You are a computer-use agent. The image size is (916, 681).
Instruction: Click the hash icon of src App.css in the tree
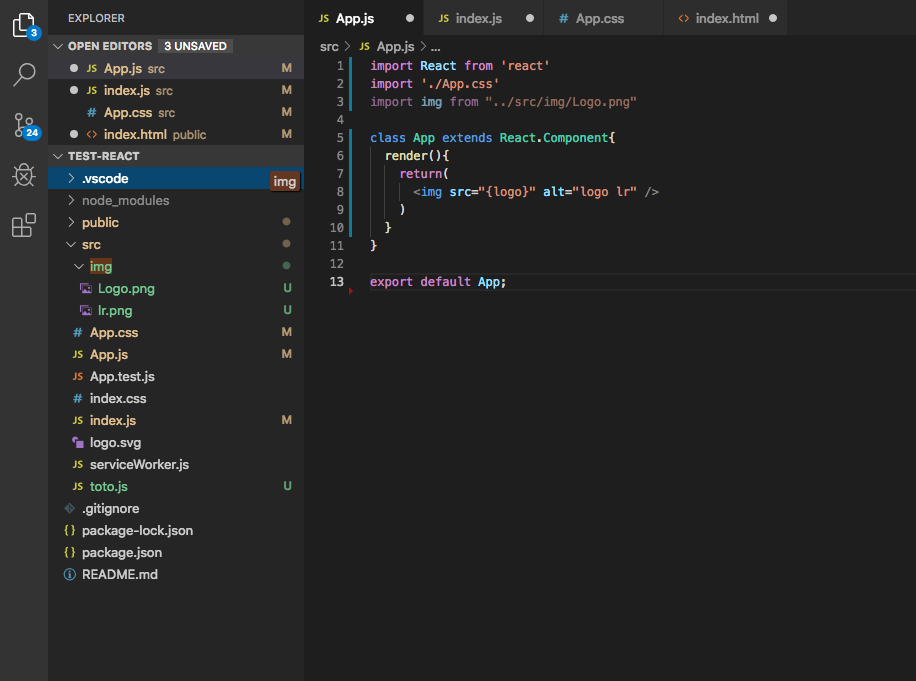[x=78, y=332]
